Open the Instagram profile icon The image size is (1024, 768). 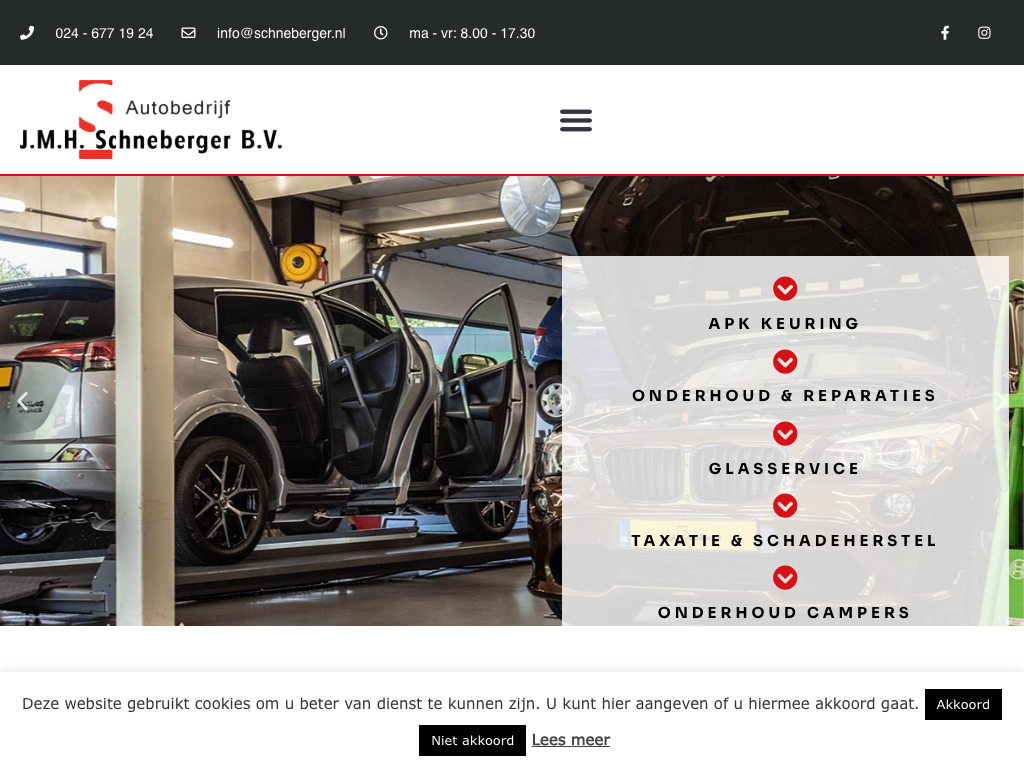[984, 33]
